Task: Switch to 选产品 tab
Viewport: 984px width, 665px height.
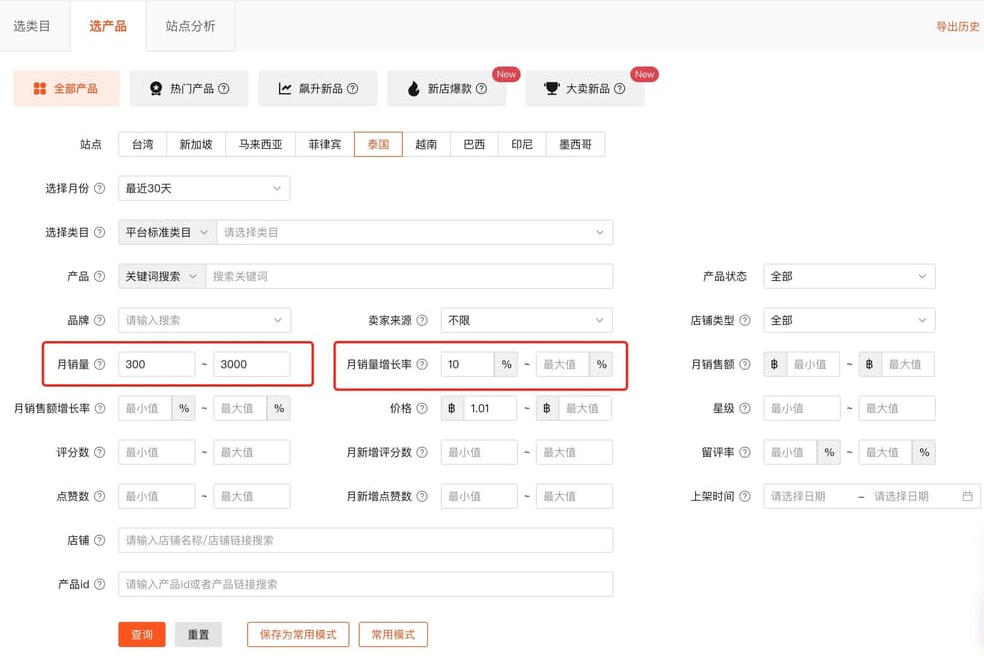Action: (x=108, y=26)
